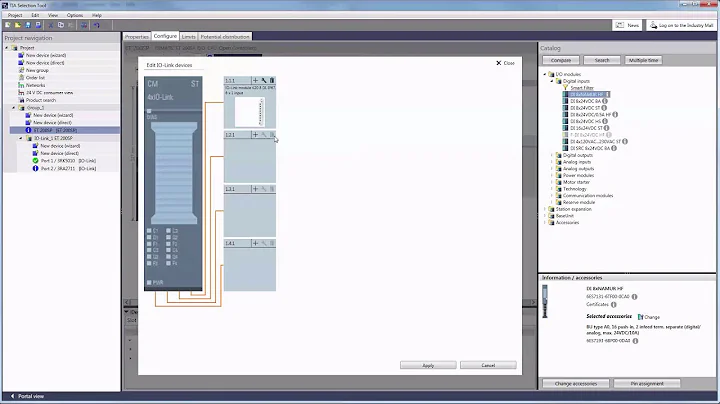Open the Project menu
This screenshot has width=720, height=404.
click(15, 15)
